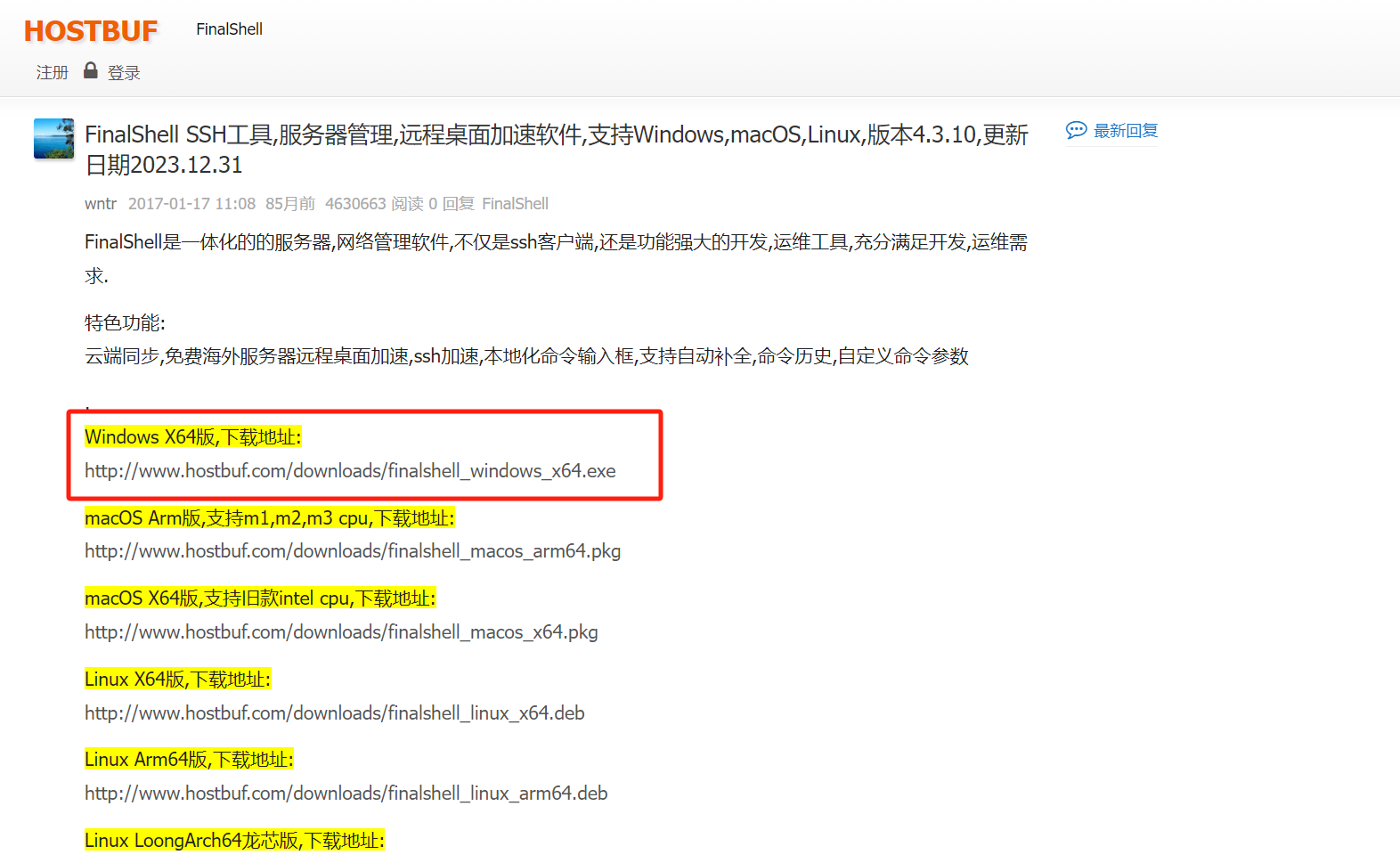Click the 0 回复 reply count
Screen dimensions: 1400x863
452,204
